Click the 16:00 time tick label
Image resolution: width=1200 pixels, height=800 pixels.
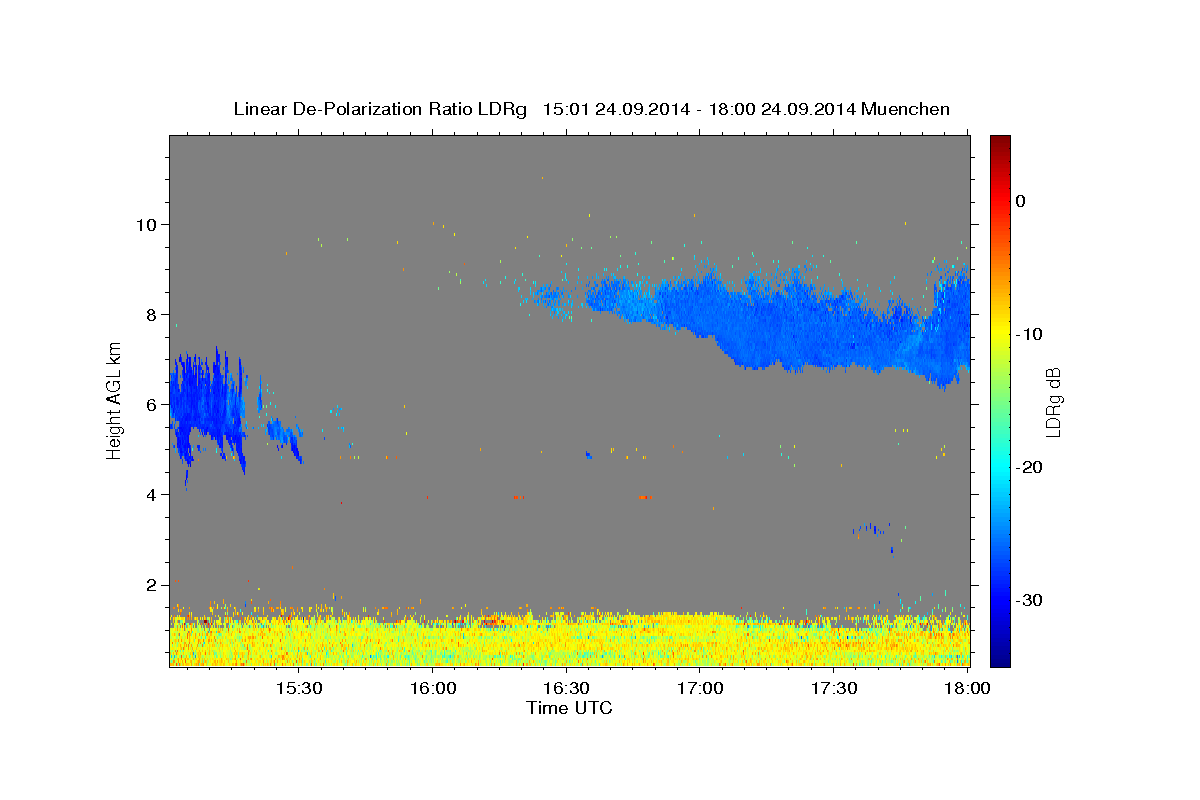click(433, 689)
